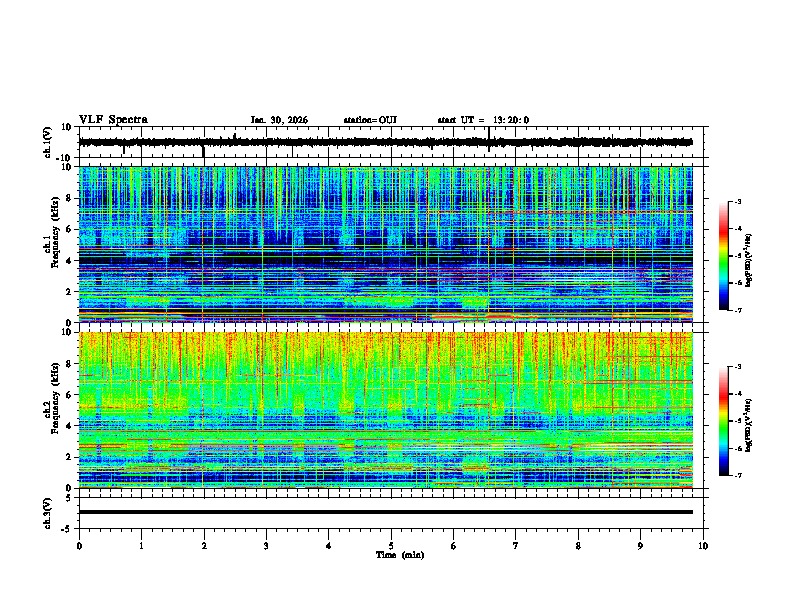Click the "ch.1(V)" waveform axis label
Screen dimensions: 792x612
pyautogui.click(x=48, y=142)
